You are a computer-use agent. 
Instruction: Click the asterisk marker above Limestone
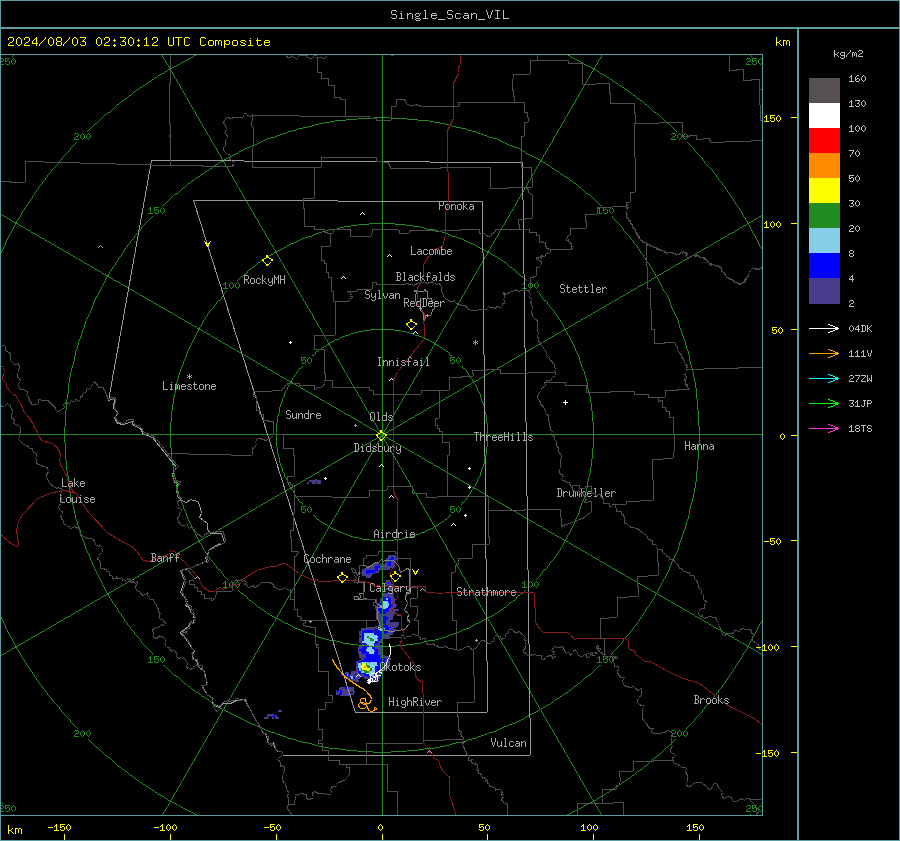point(189,377)
